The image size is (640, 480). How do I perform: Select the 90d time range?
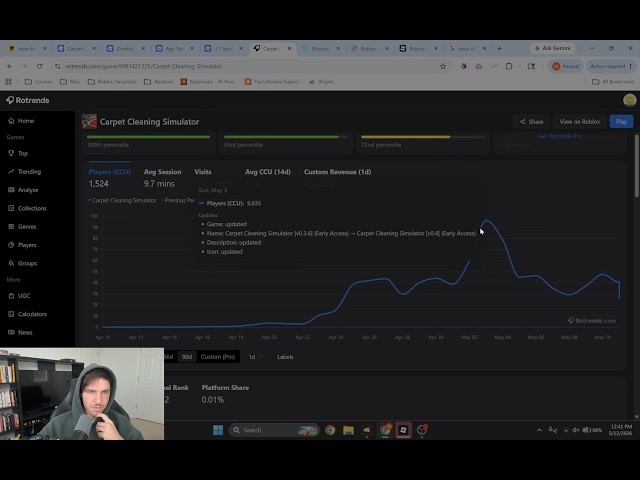[x=187, y=357]
